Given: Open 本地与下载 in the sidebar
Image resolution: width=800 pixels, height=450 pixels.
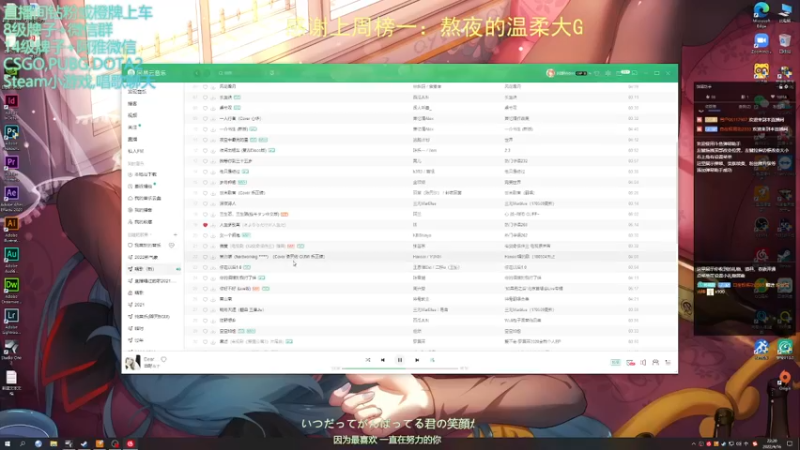Looking at the screenshot, I should [x=143, y=174].
